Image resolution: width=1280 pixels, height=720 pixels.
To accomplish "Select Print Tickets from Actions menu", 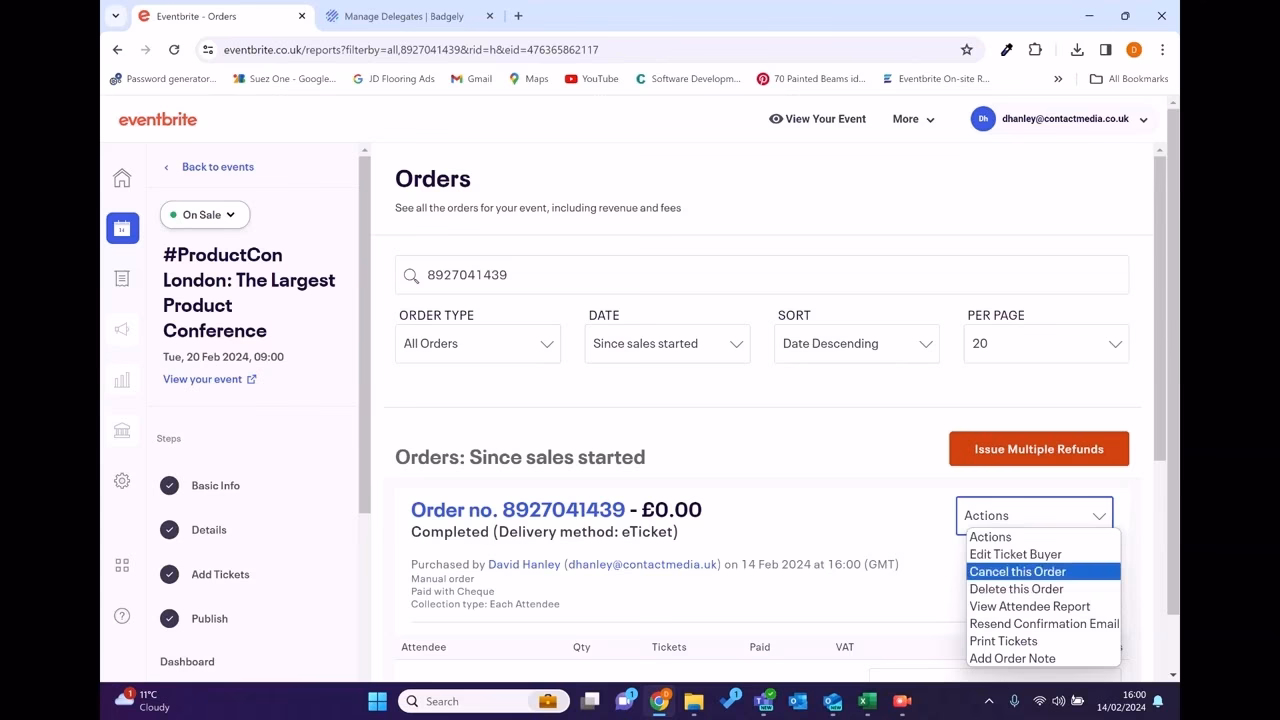I will (x=1043, y=641).
